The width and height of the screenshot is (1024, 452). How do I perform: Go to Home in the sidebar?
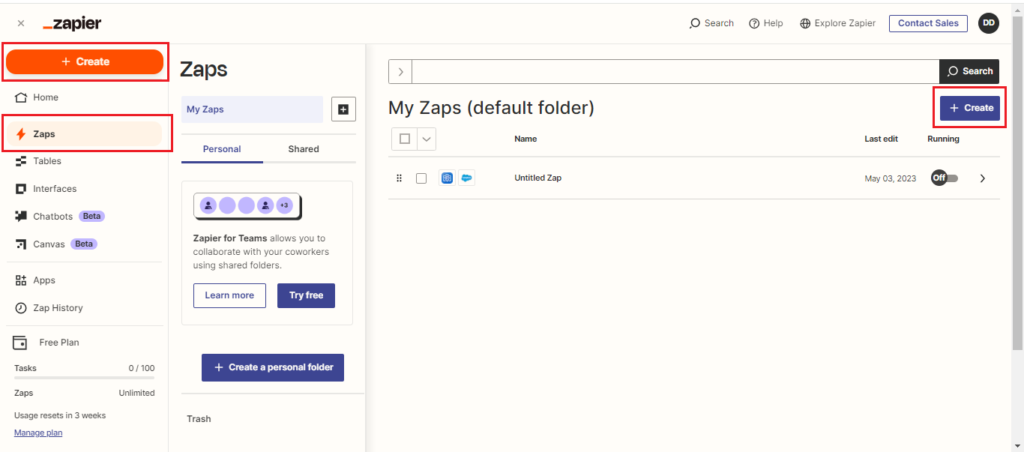coord(85,97)
